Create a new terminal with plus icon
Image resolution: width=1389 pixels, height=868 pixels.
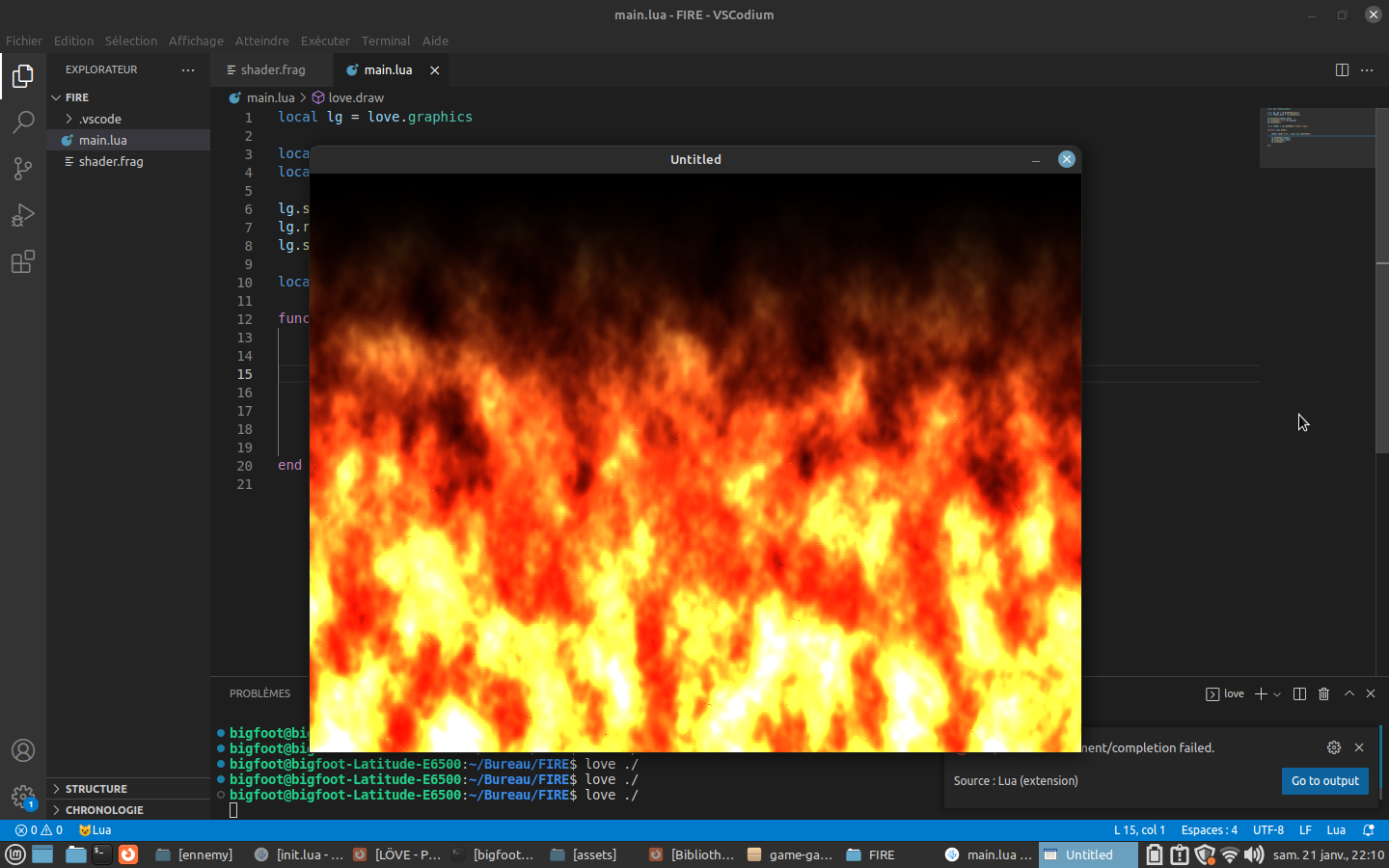click(1261, 693)
